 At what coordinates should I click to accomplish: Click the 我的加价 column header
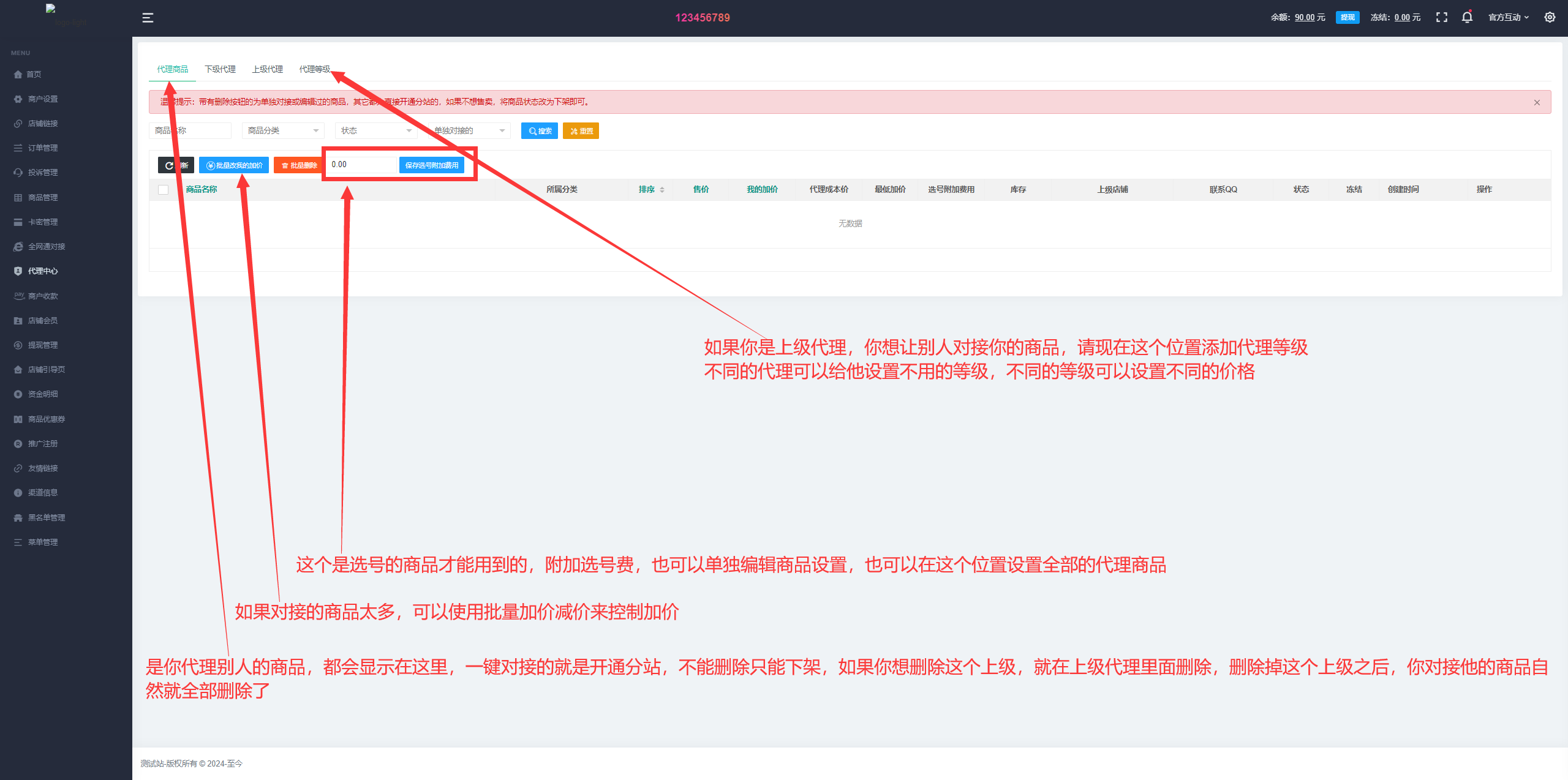762,190
